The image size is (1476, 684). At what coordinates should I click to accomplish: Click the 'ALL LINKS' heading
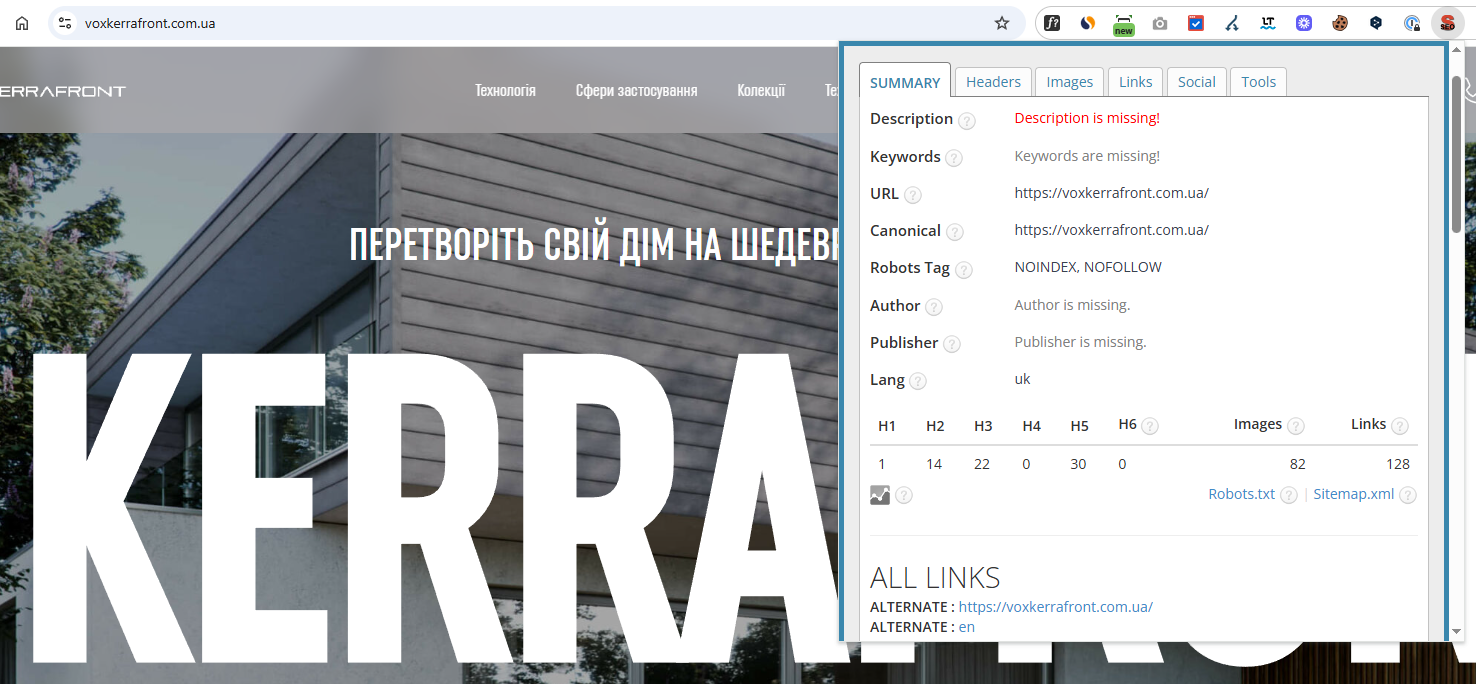[x=935, y=578]
